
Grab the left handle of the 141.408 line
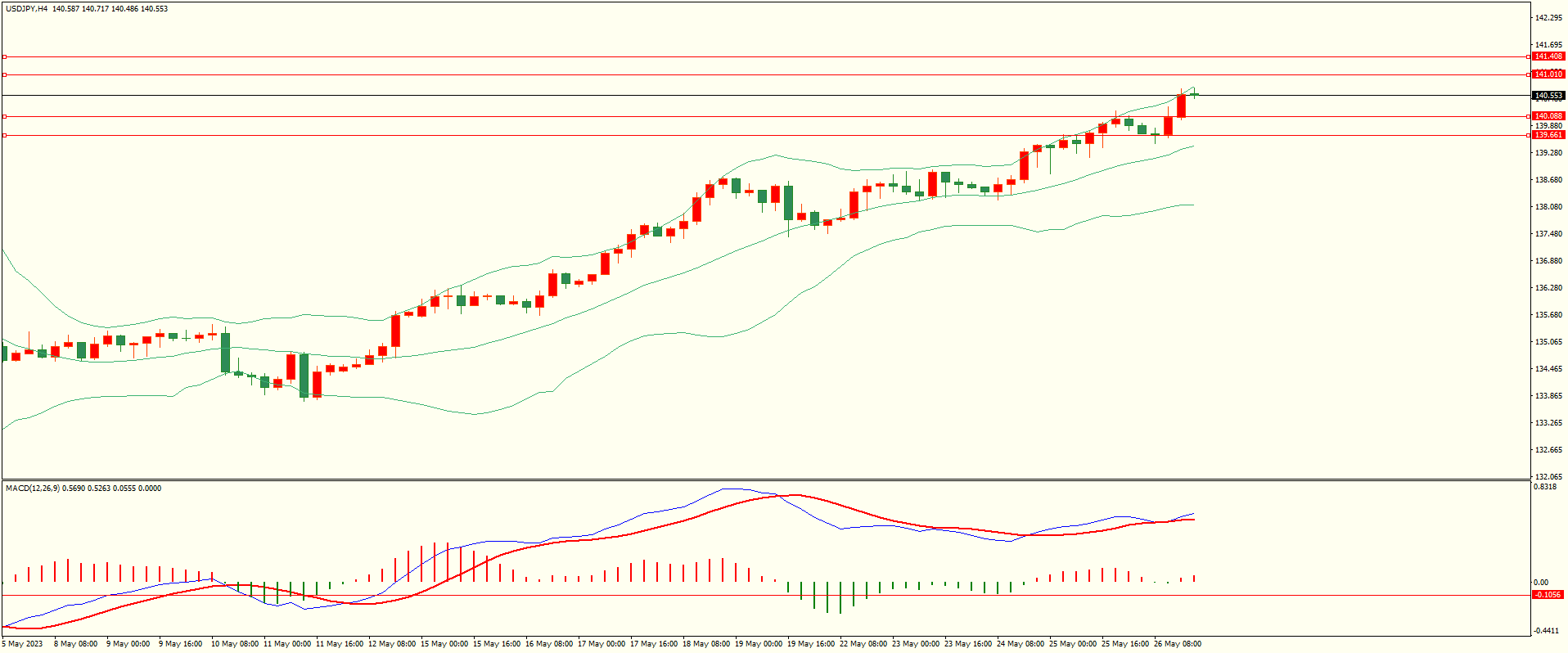point(4,57)
